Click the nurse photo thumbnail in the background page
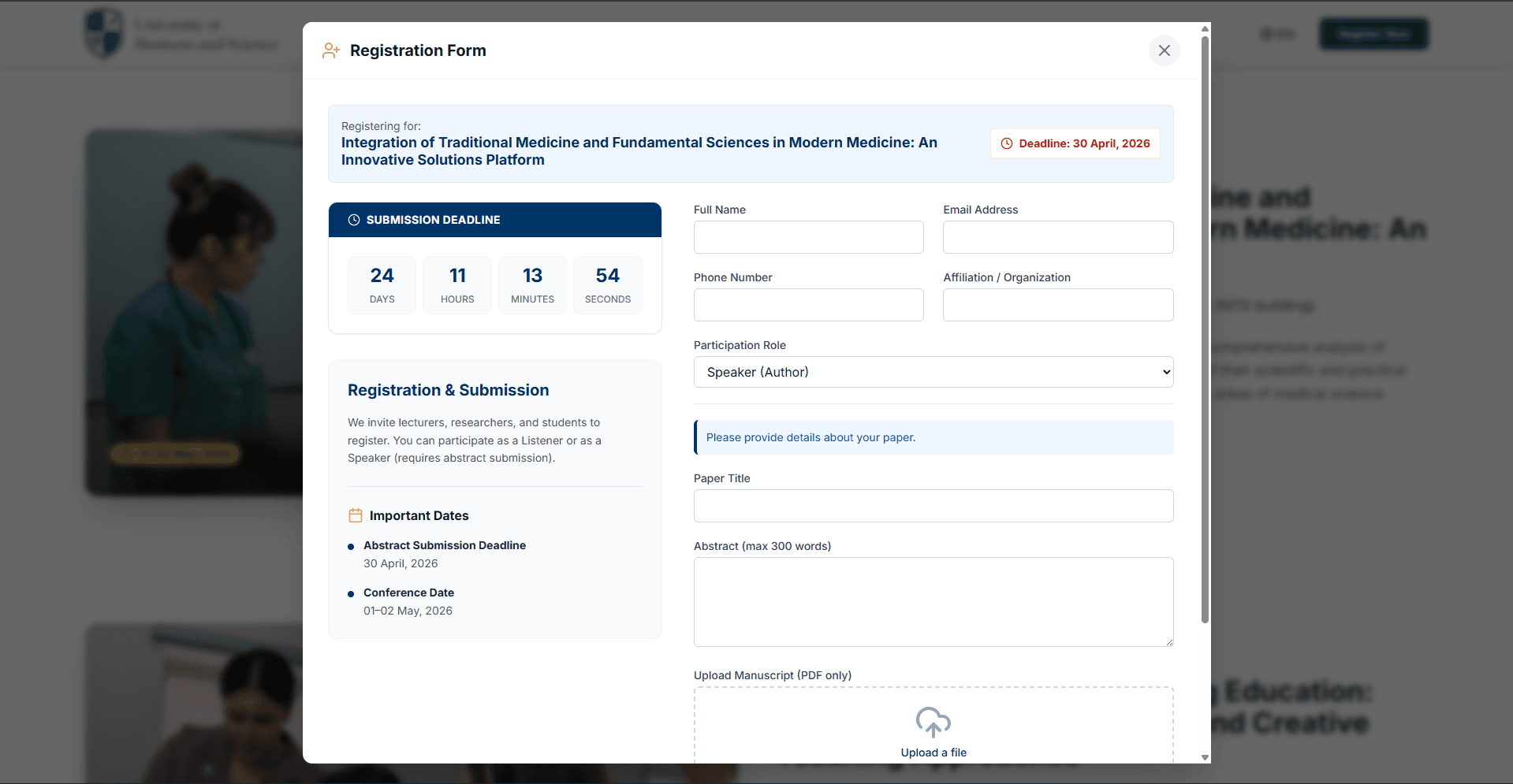Screen dimensions: 1513x784 (194, 313)
